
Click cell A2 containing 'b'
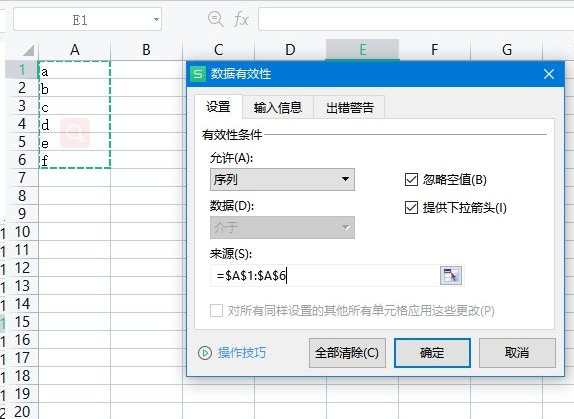[74, 88]
